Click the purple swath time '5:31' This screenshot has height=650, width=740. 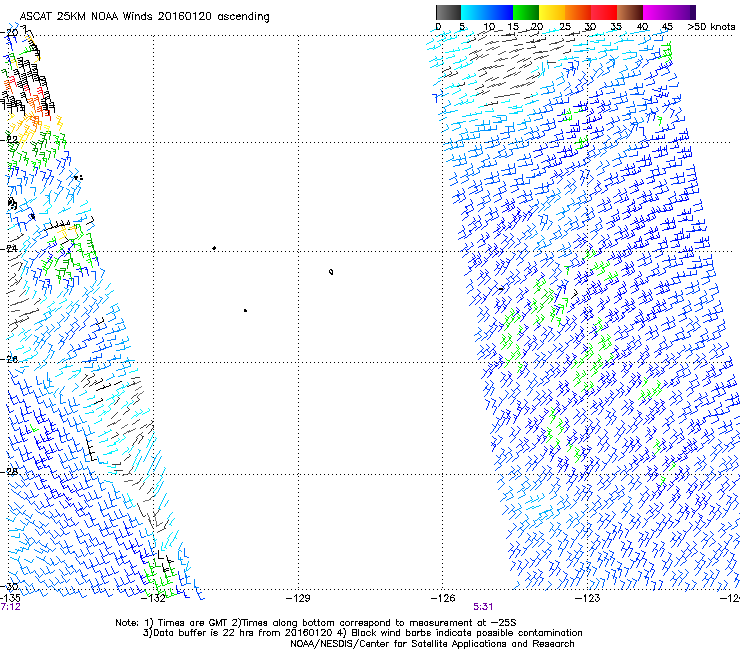click(x=483, y=607)
